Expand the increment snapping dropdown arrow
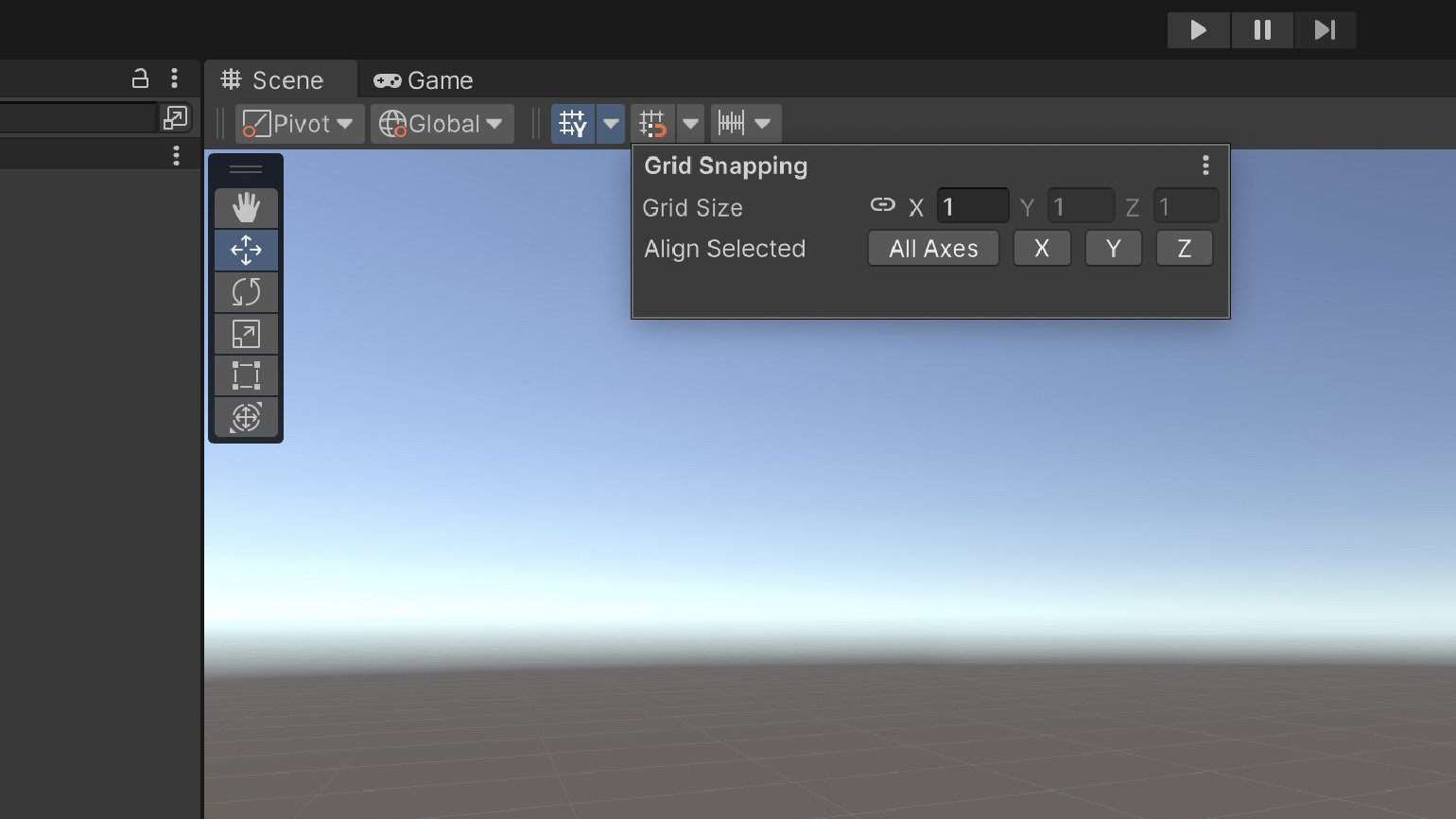1456x819 pixels. coord(763,124)
